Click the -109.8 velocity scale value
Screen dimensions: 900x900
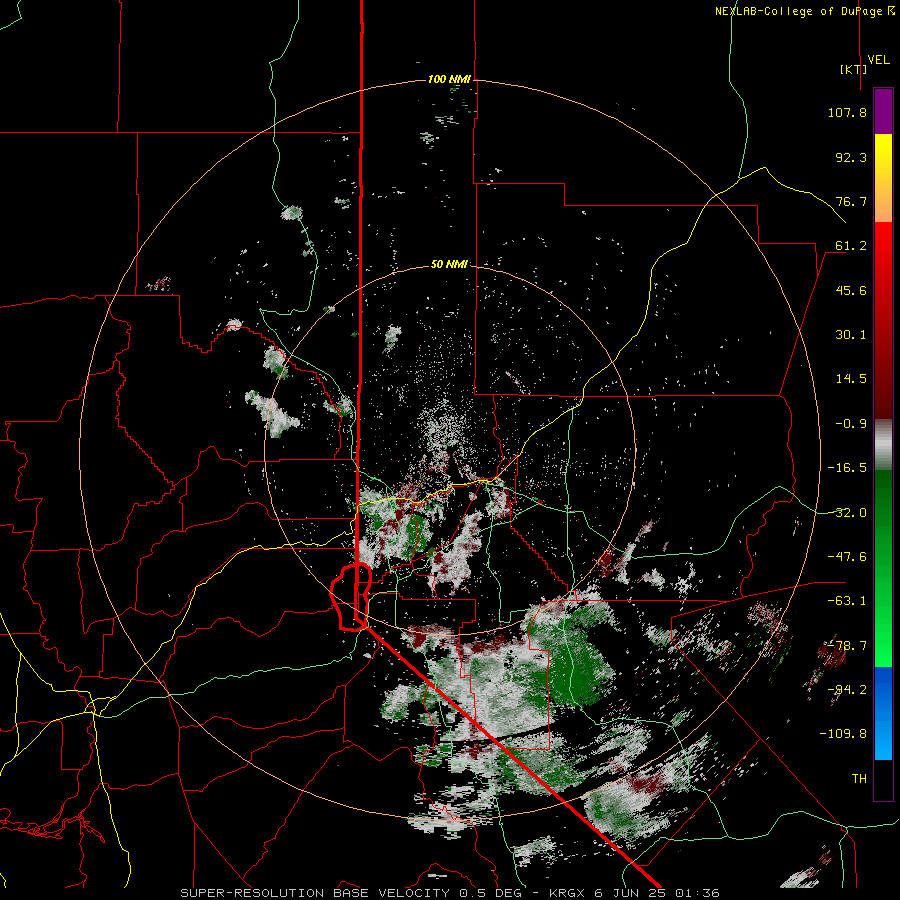[x=843, y=734]
